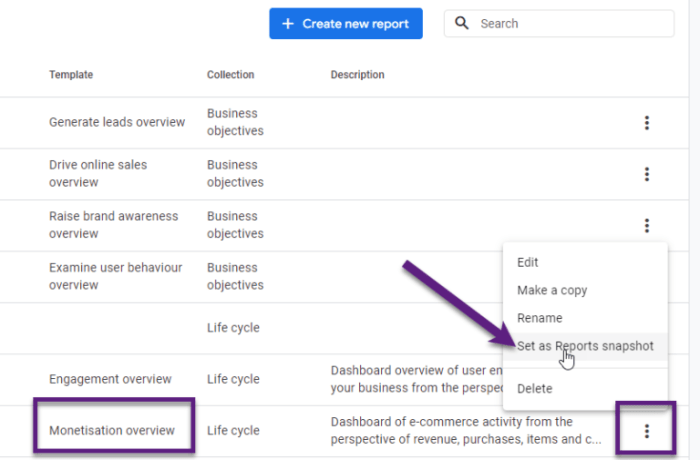Click the magnifier icon in search box
The image size is (700, 460).
(x=462, y=23)
